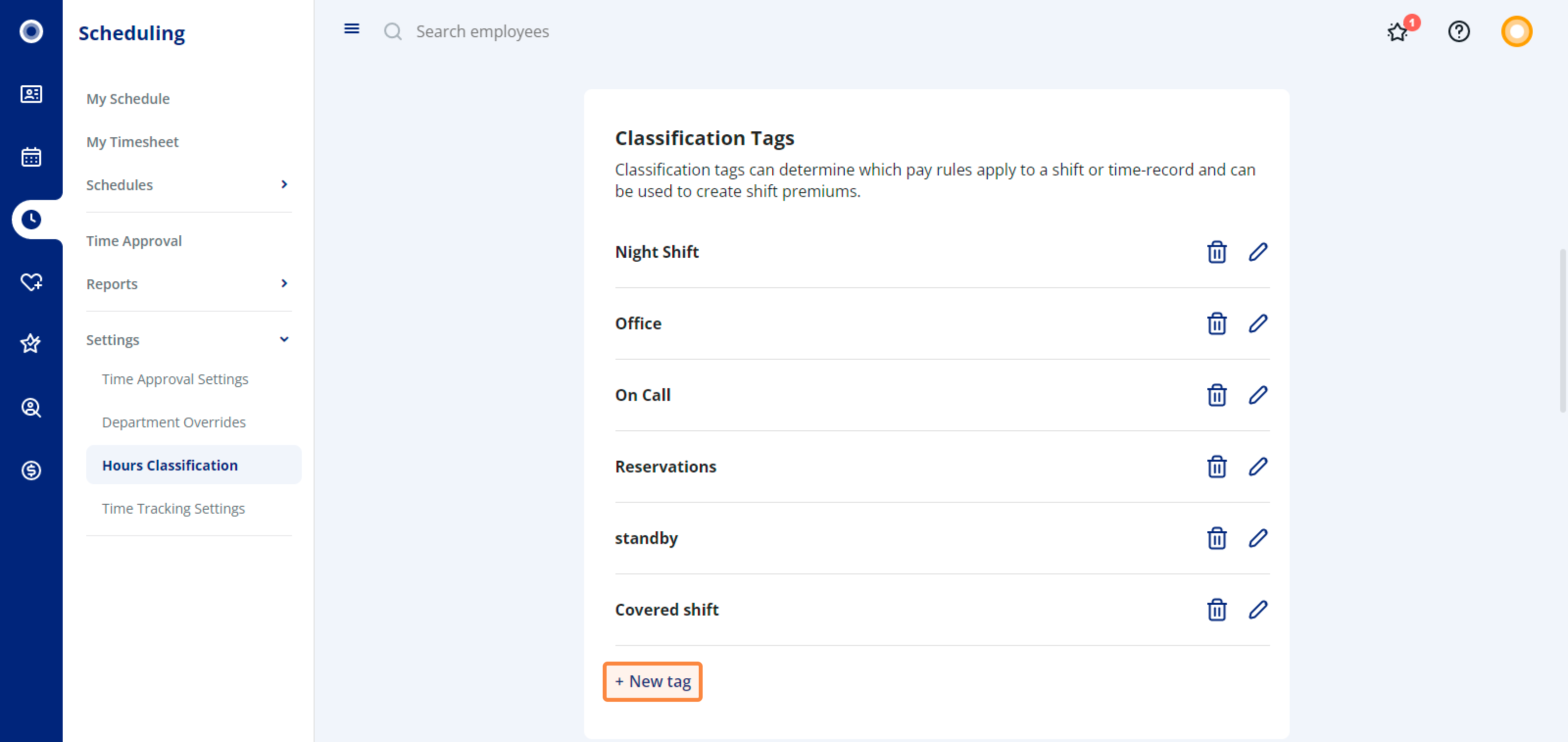Open the star performance icon in rail
Viewport: 1568px width, 742px height.
coord(31,344)
